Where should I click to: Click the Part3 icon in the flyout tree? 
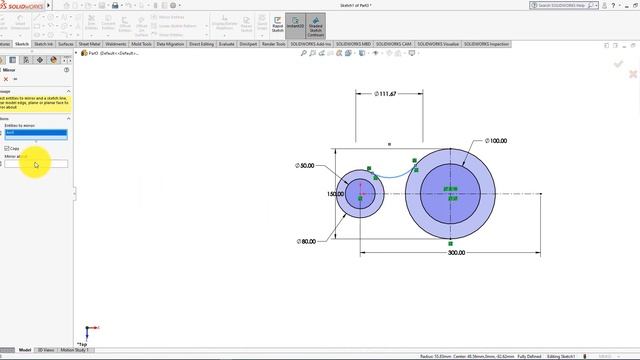(x=84, y=53)
